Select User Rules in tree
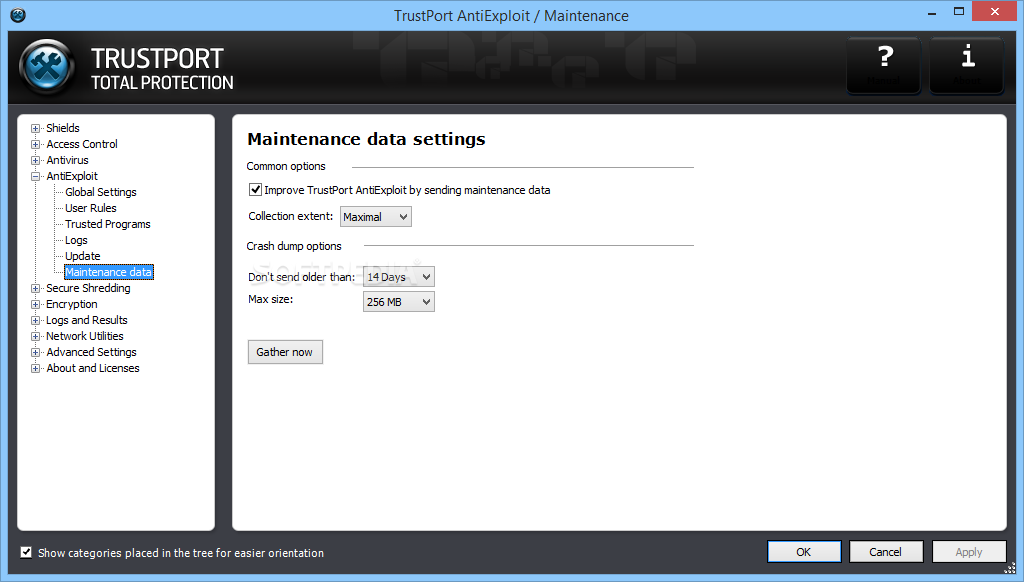The width and height of the screenshot is (1024, 582). pyautogui.click(x=91, y=208)
